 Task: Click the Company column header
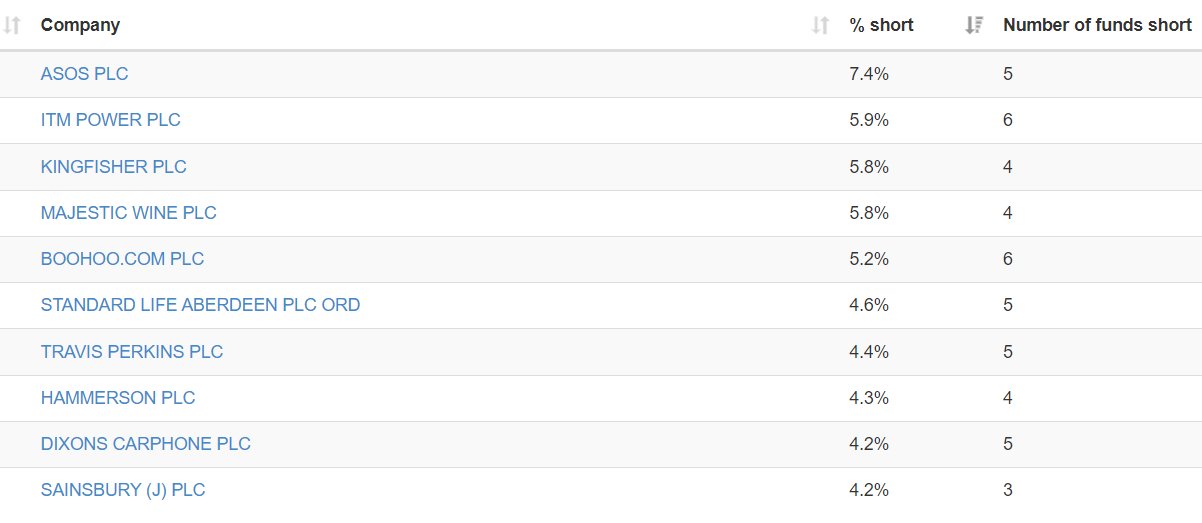point(80,26)
